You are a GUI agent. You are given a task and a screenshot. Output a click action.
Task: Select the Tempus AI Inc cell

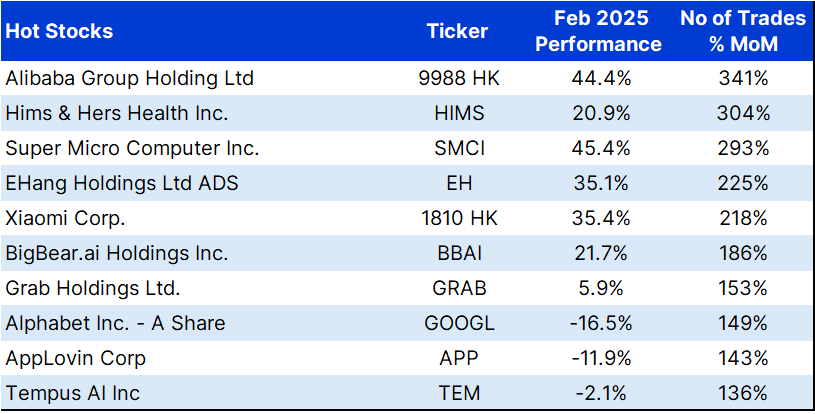click(75, 394)
